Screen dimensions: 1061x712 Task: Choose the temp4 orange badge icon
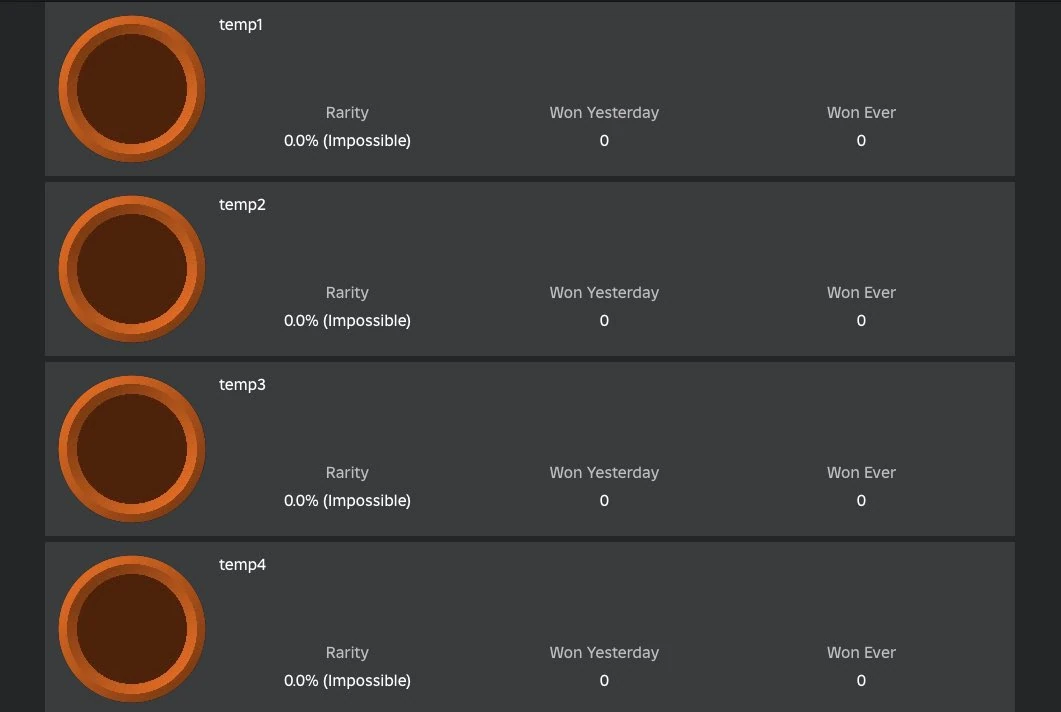click(x=132, y=629)
